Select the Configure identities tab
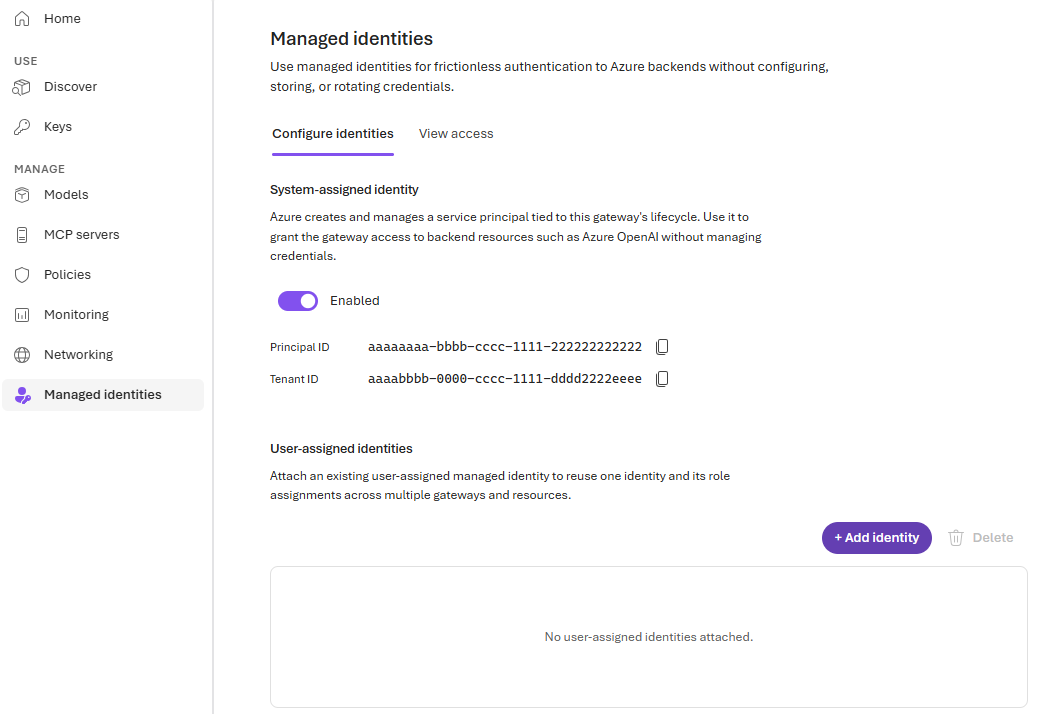 (x=333, y=134)
